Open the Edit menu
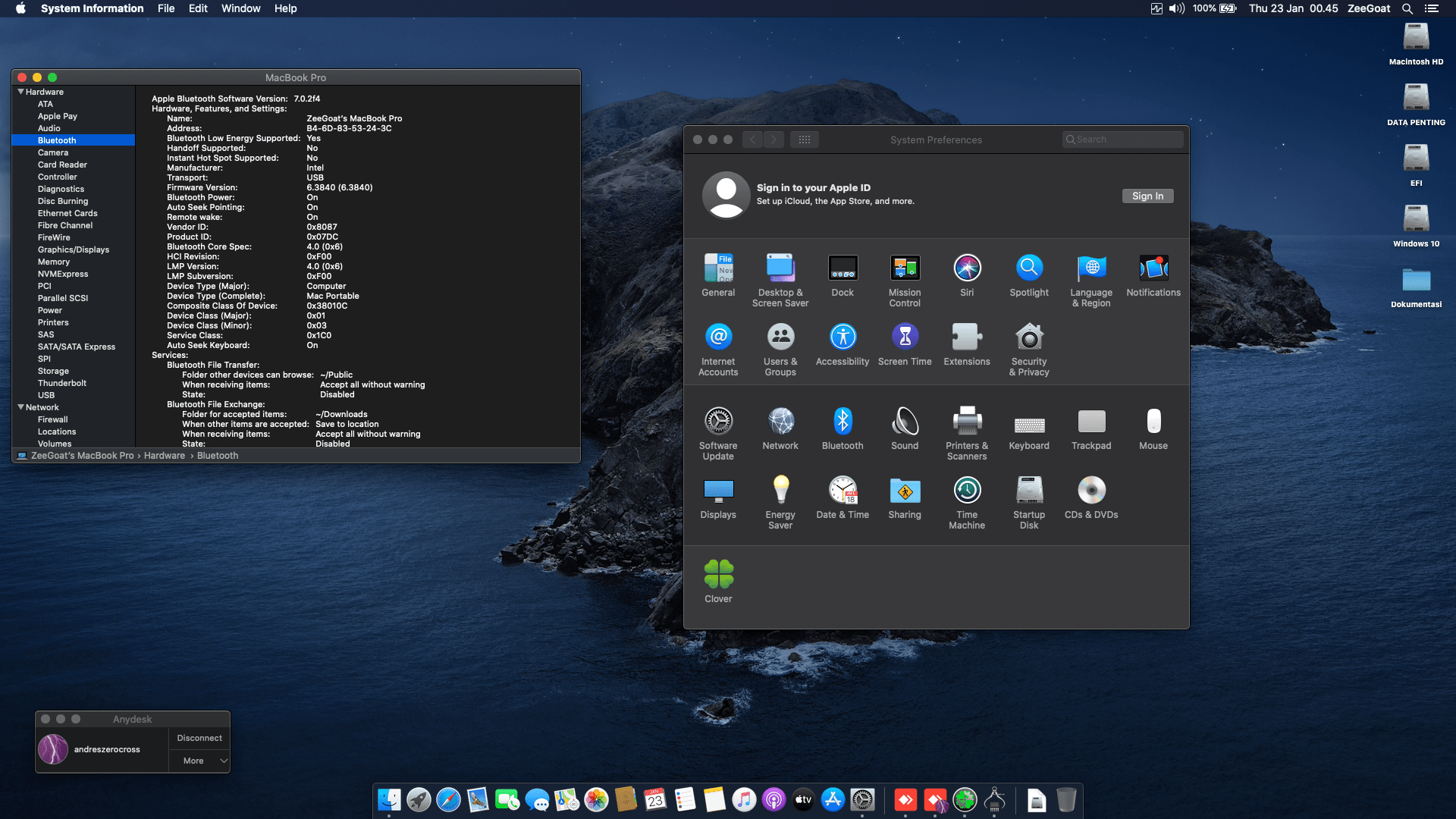The height and width of the screenshot is (819, 1456). (x=198, y=8)
